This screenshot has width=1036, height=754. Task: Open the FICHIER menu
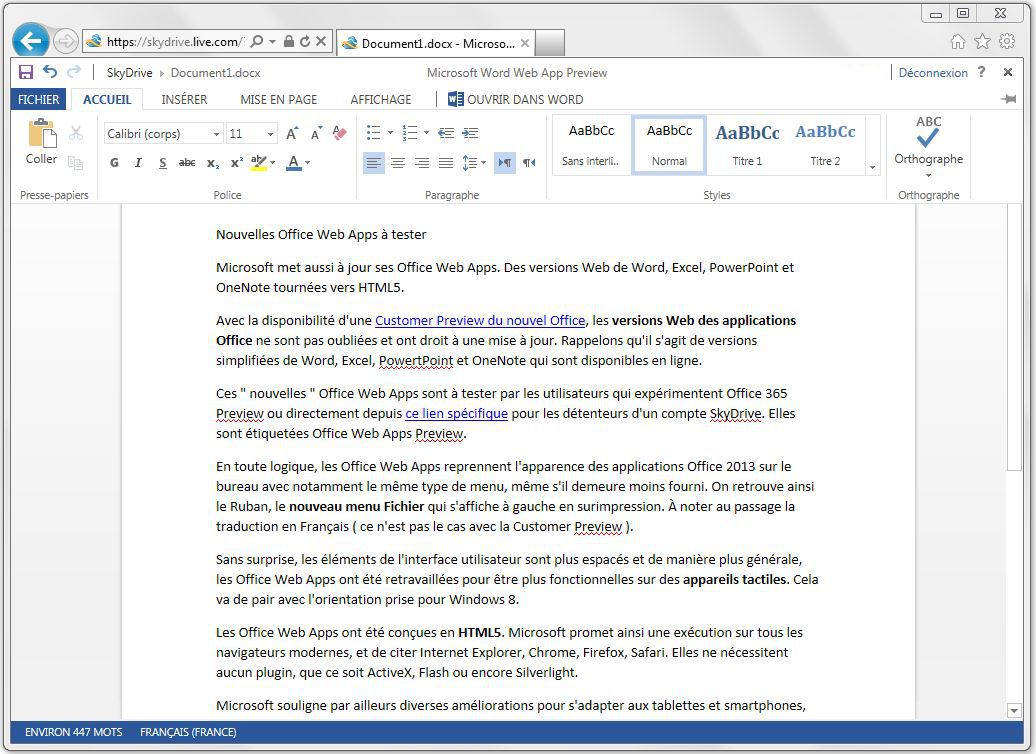38,99
